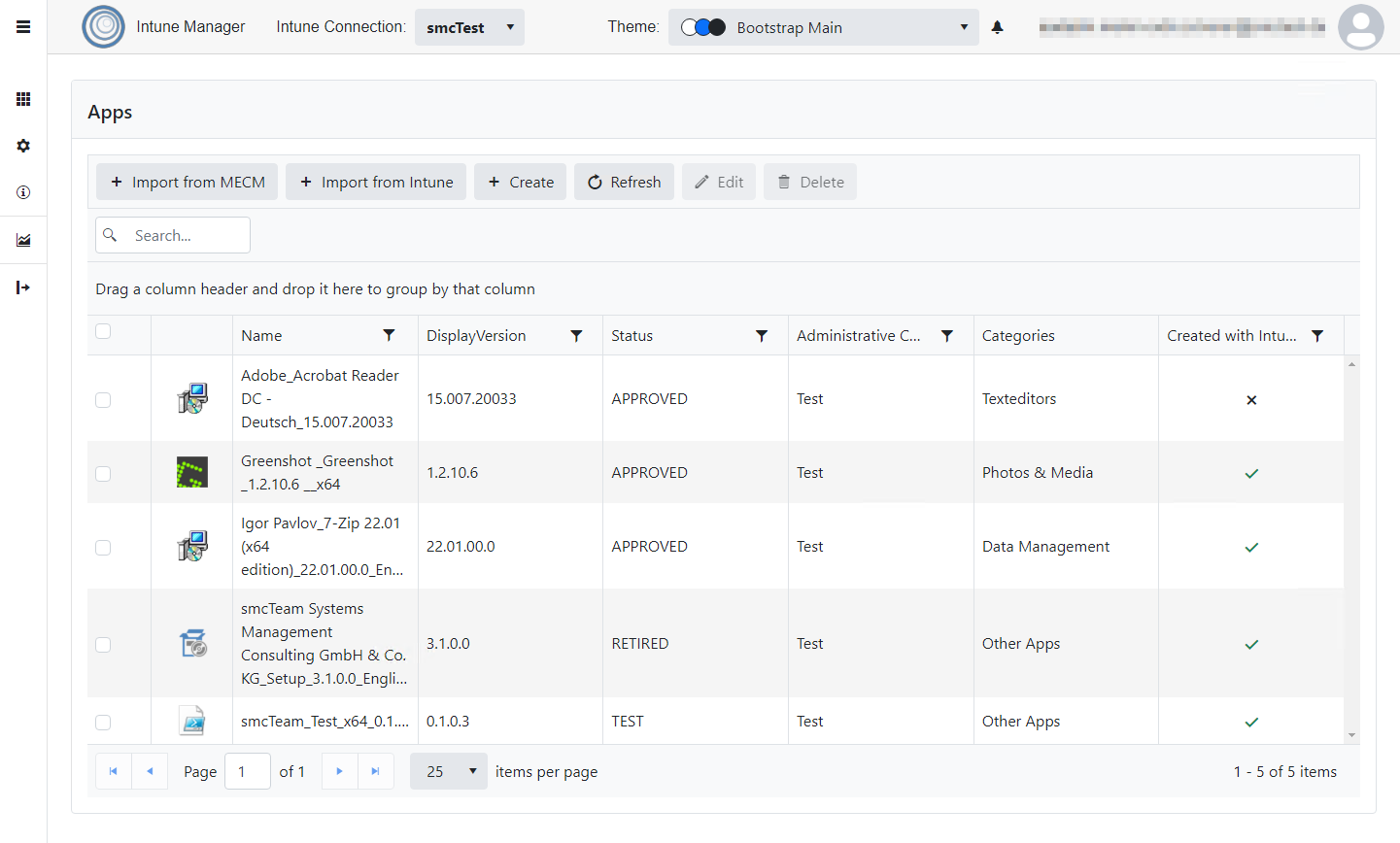The height and width of the screenshot is (843, 1400).
Task: Go to previous page
Action: (150, 771)
